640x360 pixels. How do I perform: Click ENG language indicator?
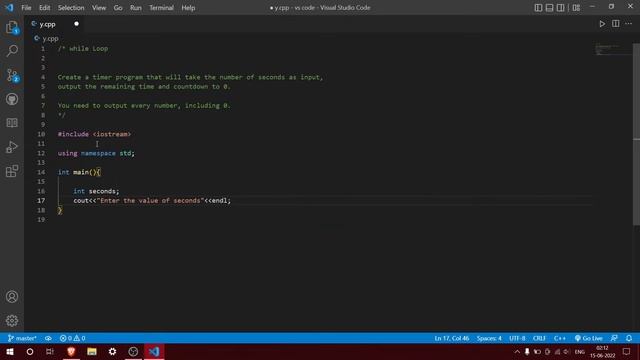point(579,352)
